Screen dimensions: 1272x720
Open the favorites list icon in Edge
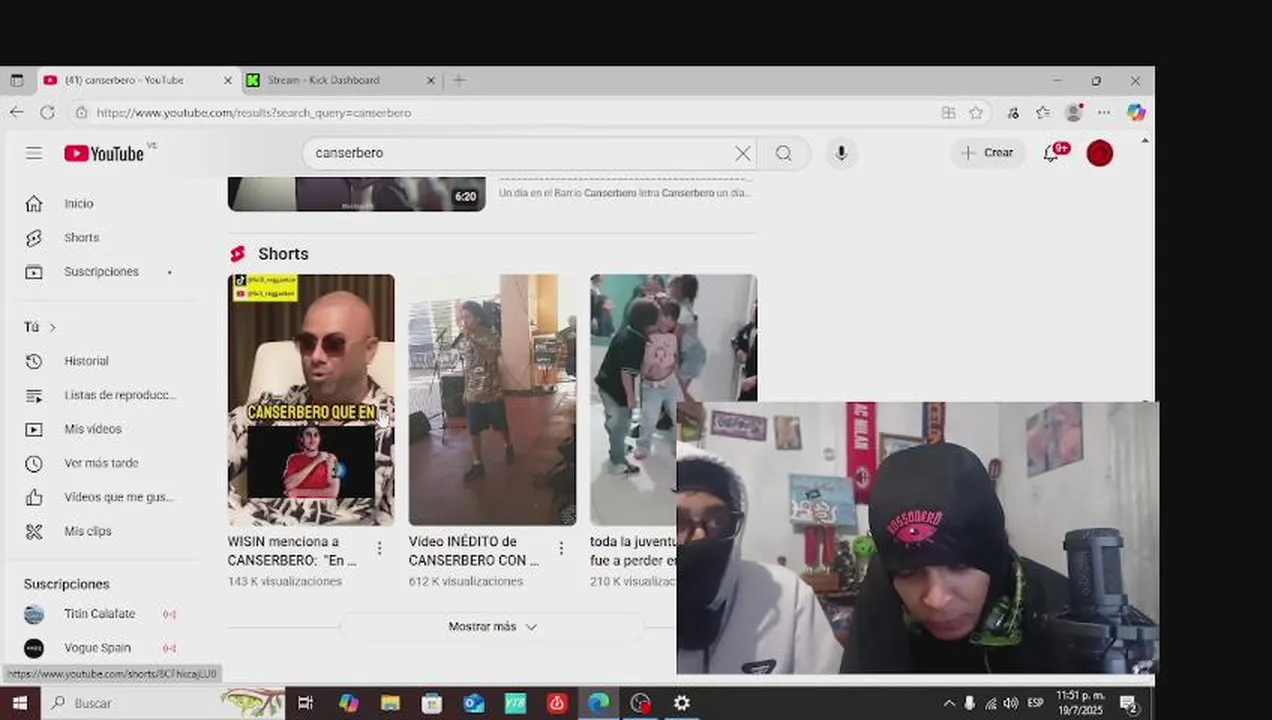click(1043, 112)
